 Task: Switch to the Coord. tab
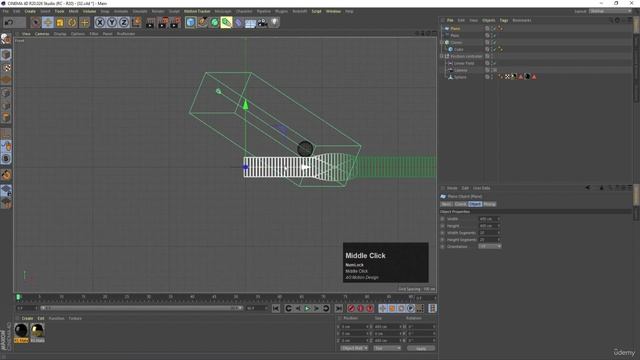tap(460, 204)
